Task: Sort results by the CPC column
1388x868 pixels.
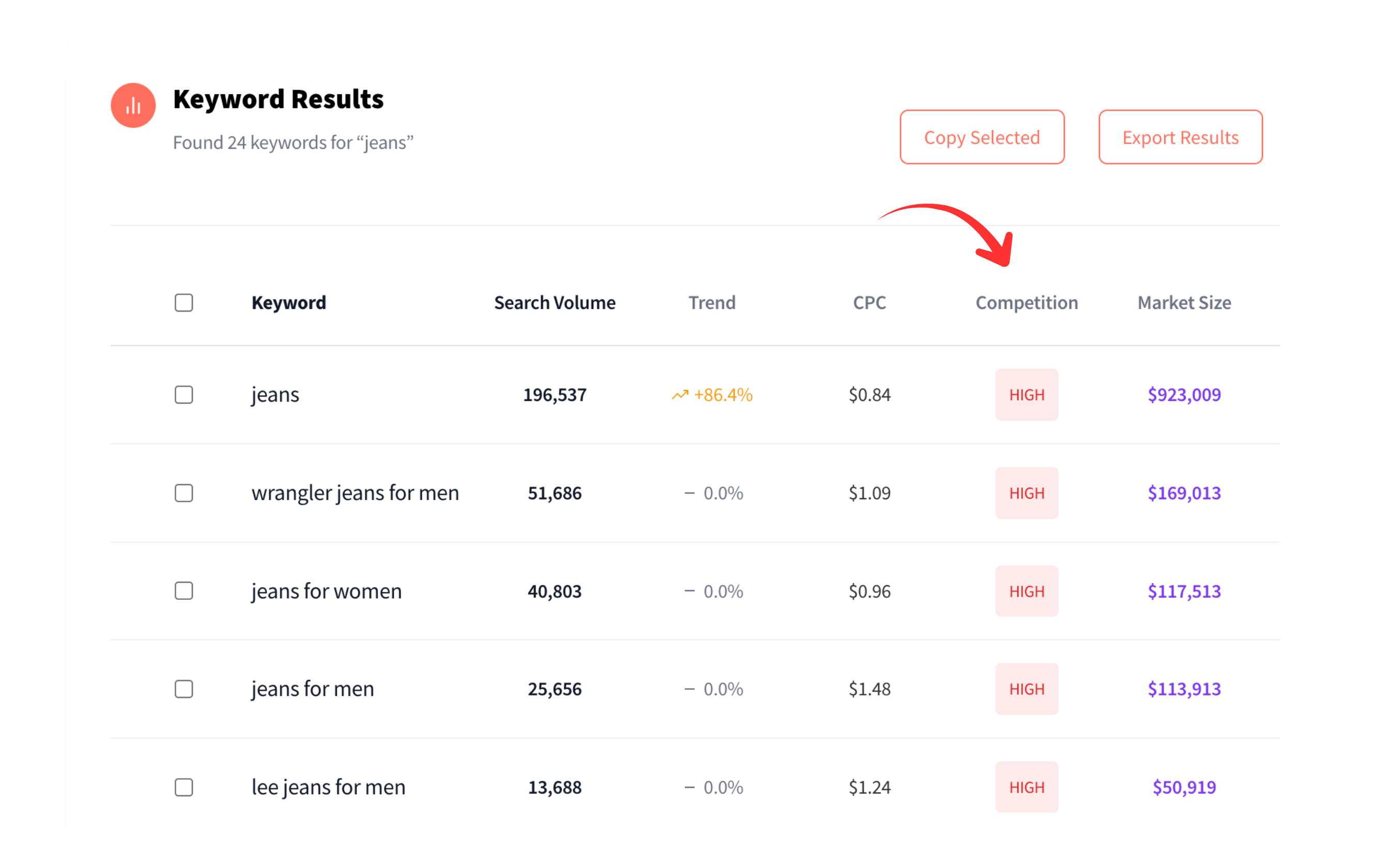Action: pos(869,303)
